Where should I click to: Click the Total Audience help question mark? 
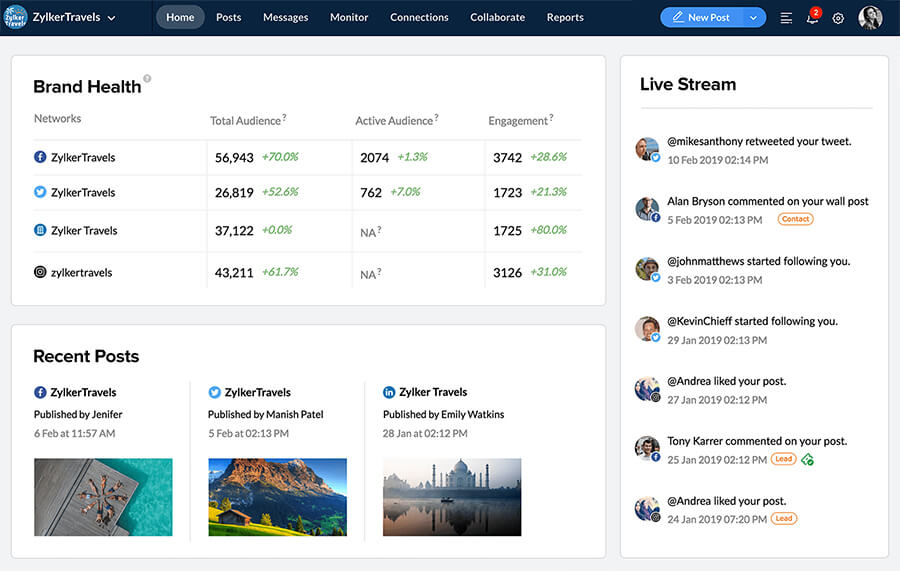click(284, 118)
